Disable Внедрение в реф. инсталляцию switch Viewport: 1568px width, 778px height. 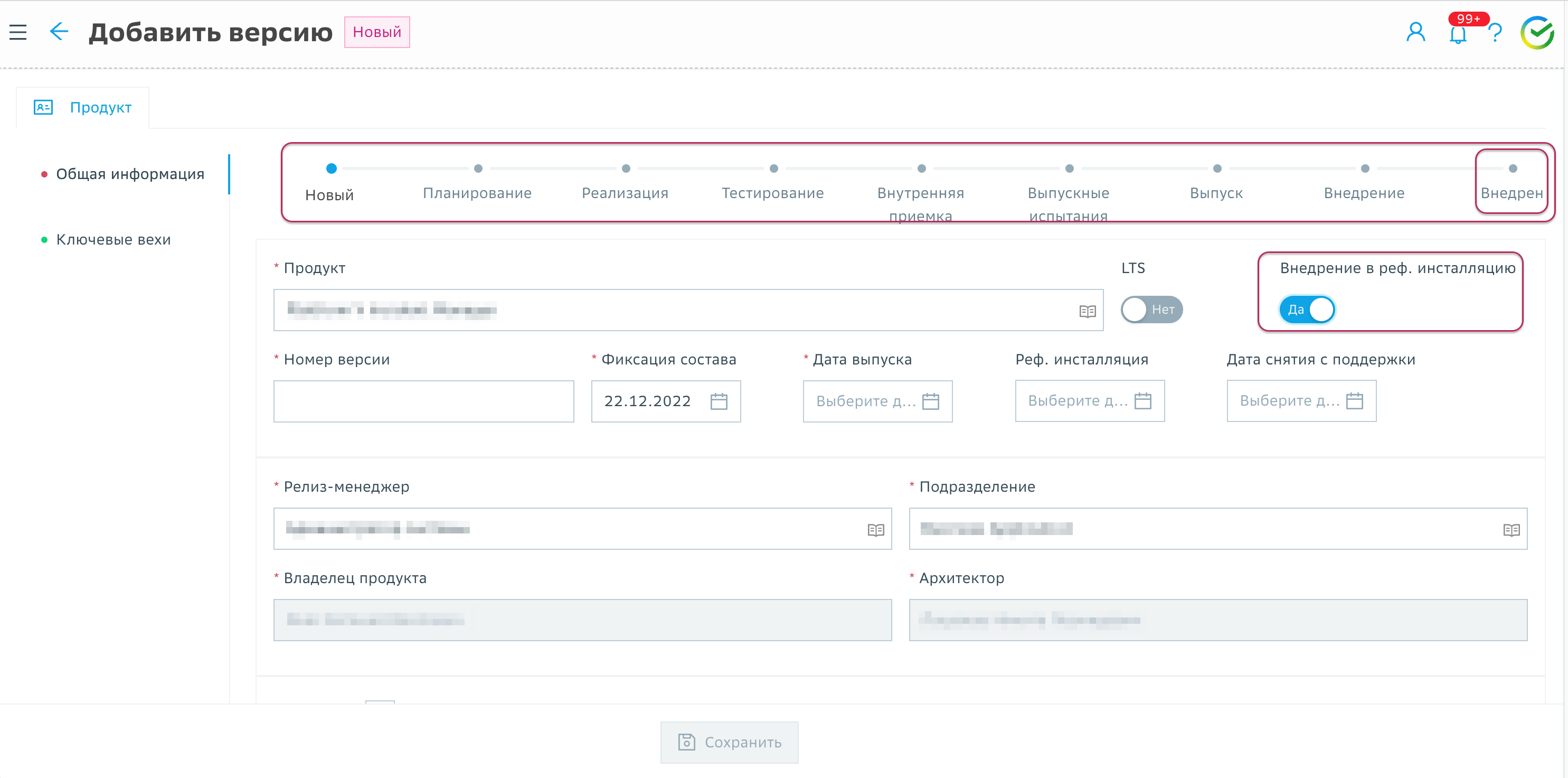pyautogui.click(x=1306, y=310)
